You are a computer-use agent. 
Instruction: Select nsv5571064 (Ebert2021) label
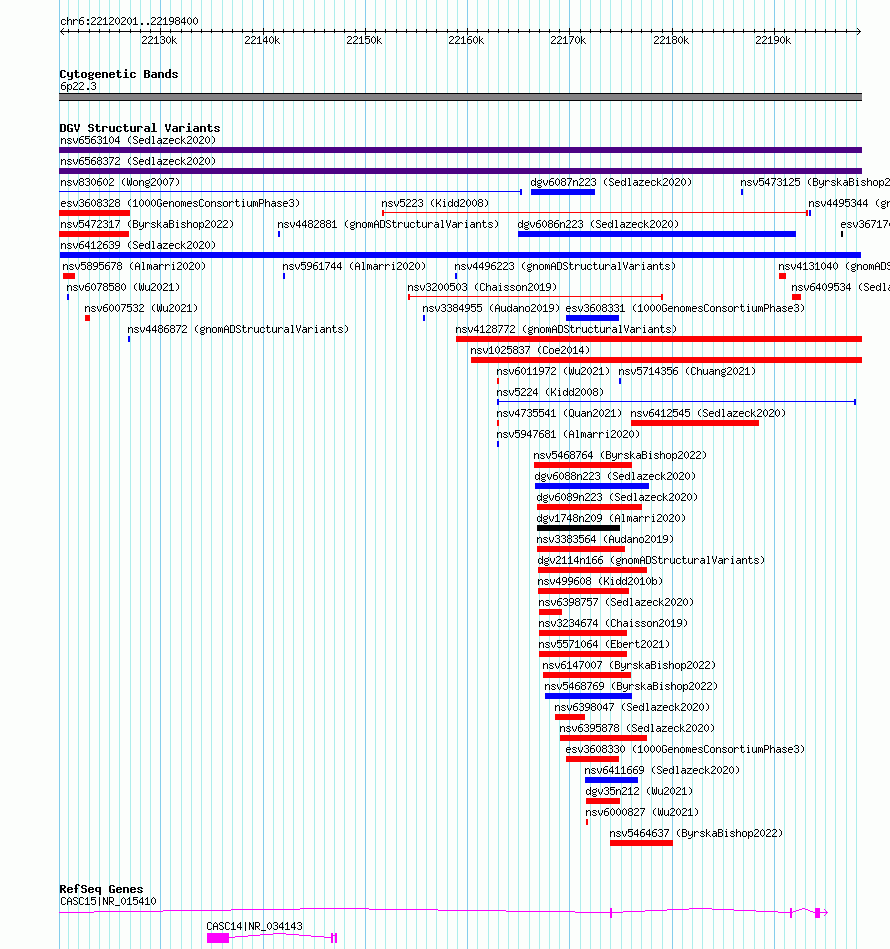[x=604, y=644]
